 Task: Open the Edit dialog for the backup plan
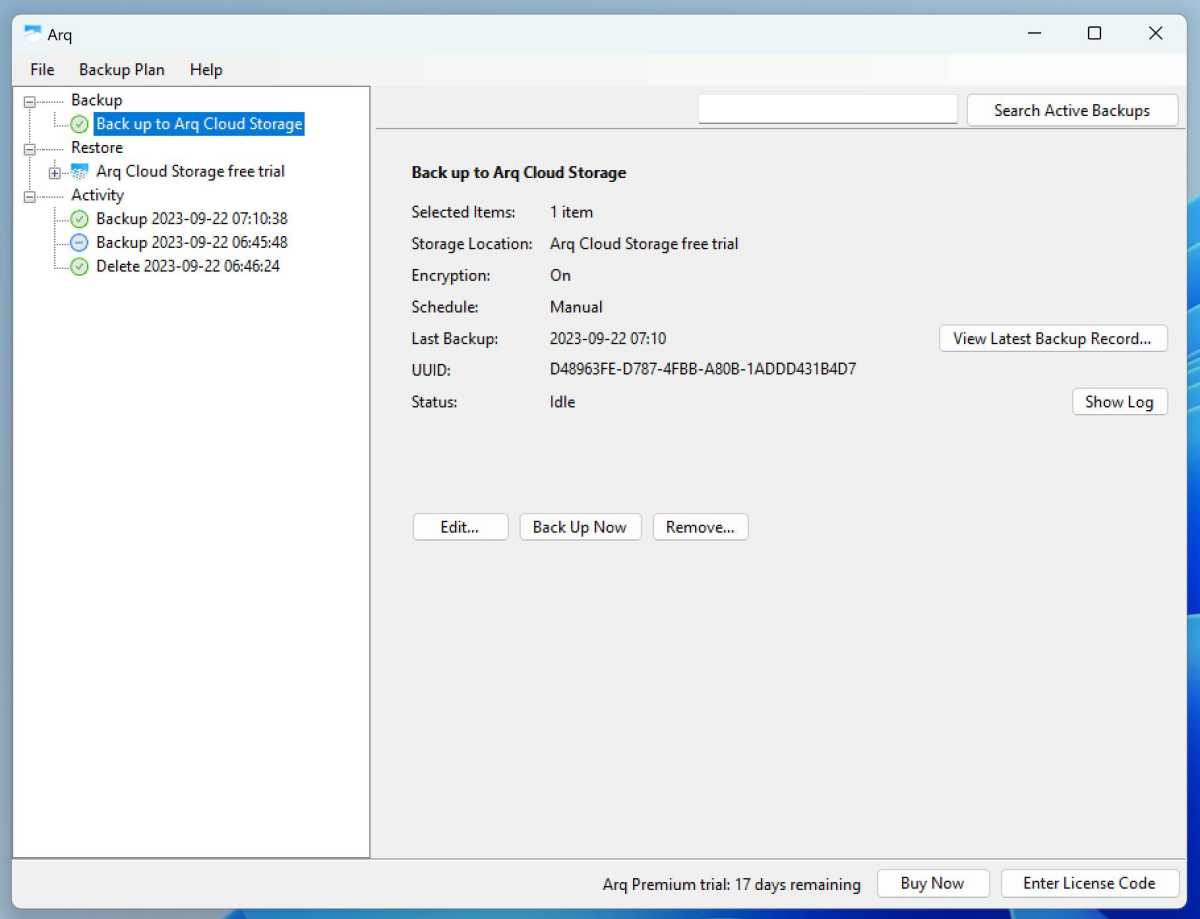point(459,527)
